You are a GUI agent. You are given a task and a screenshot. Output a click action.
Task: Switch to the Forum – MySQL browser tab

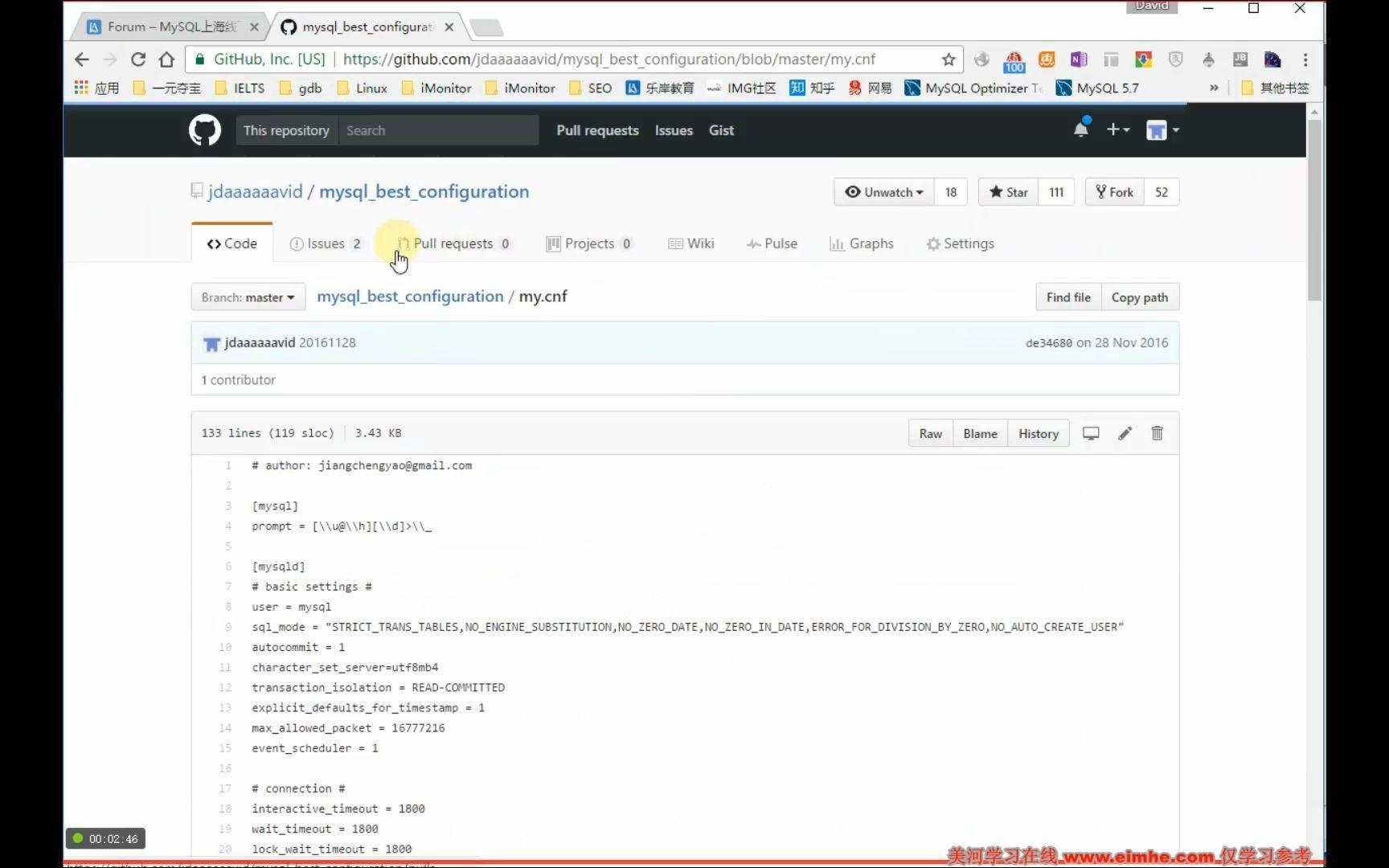tap(172, 27)
